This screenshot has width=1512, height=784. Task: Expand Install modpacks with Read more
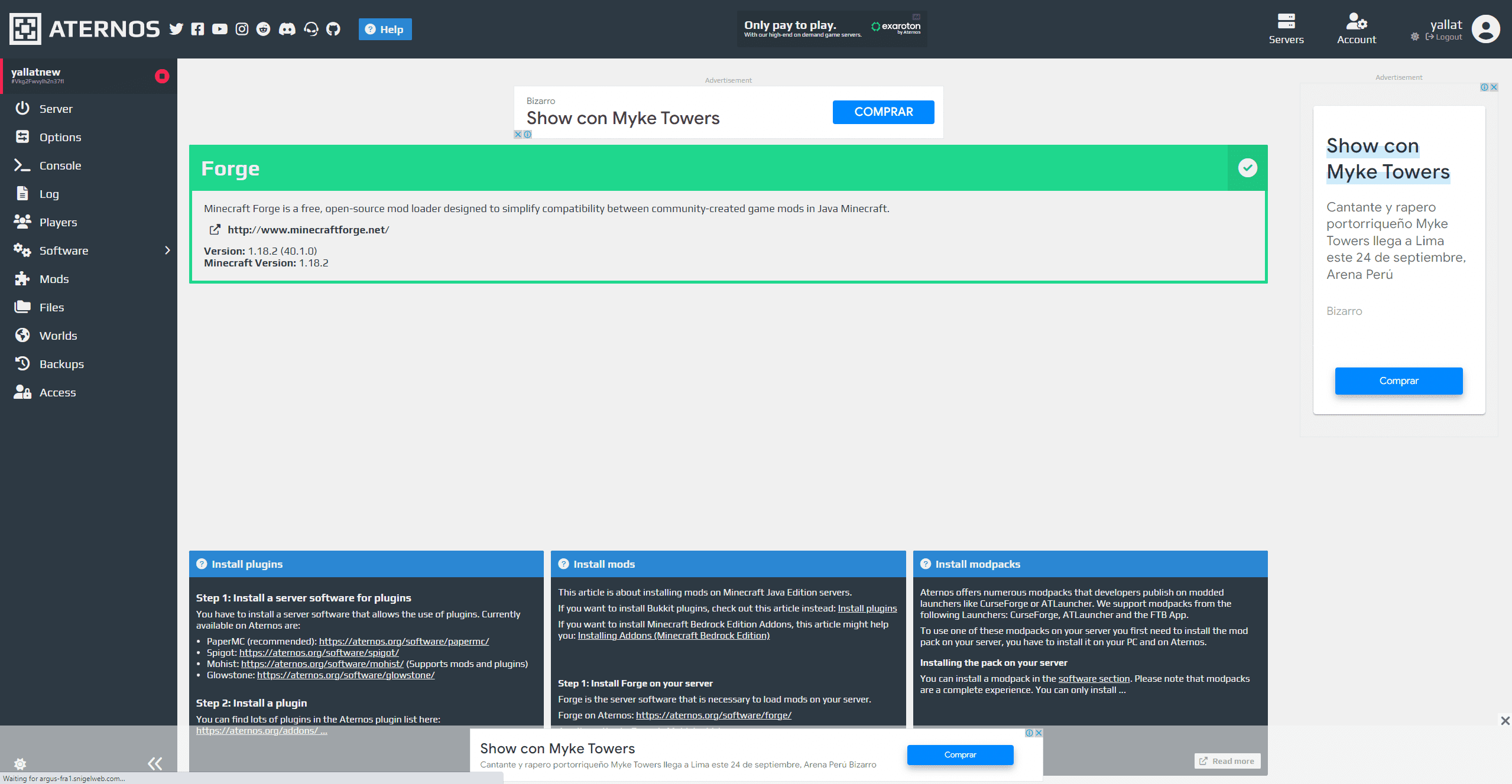[x=1227, y=761]
